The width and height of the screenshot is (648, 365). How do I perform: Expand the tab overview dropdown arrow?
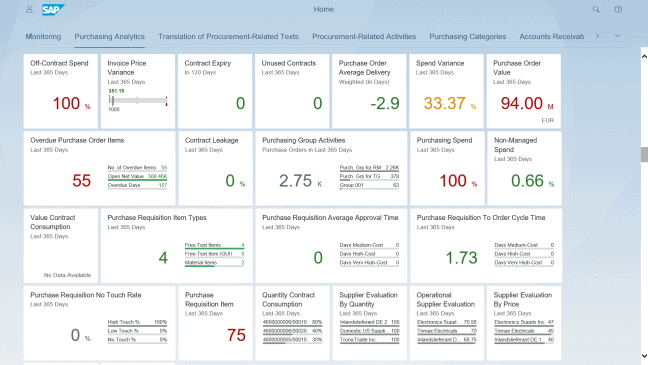click(x=617, y=36)
